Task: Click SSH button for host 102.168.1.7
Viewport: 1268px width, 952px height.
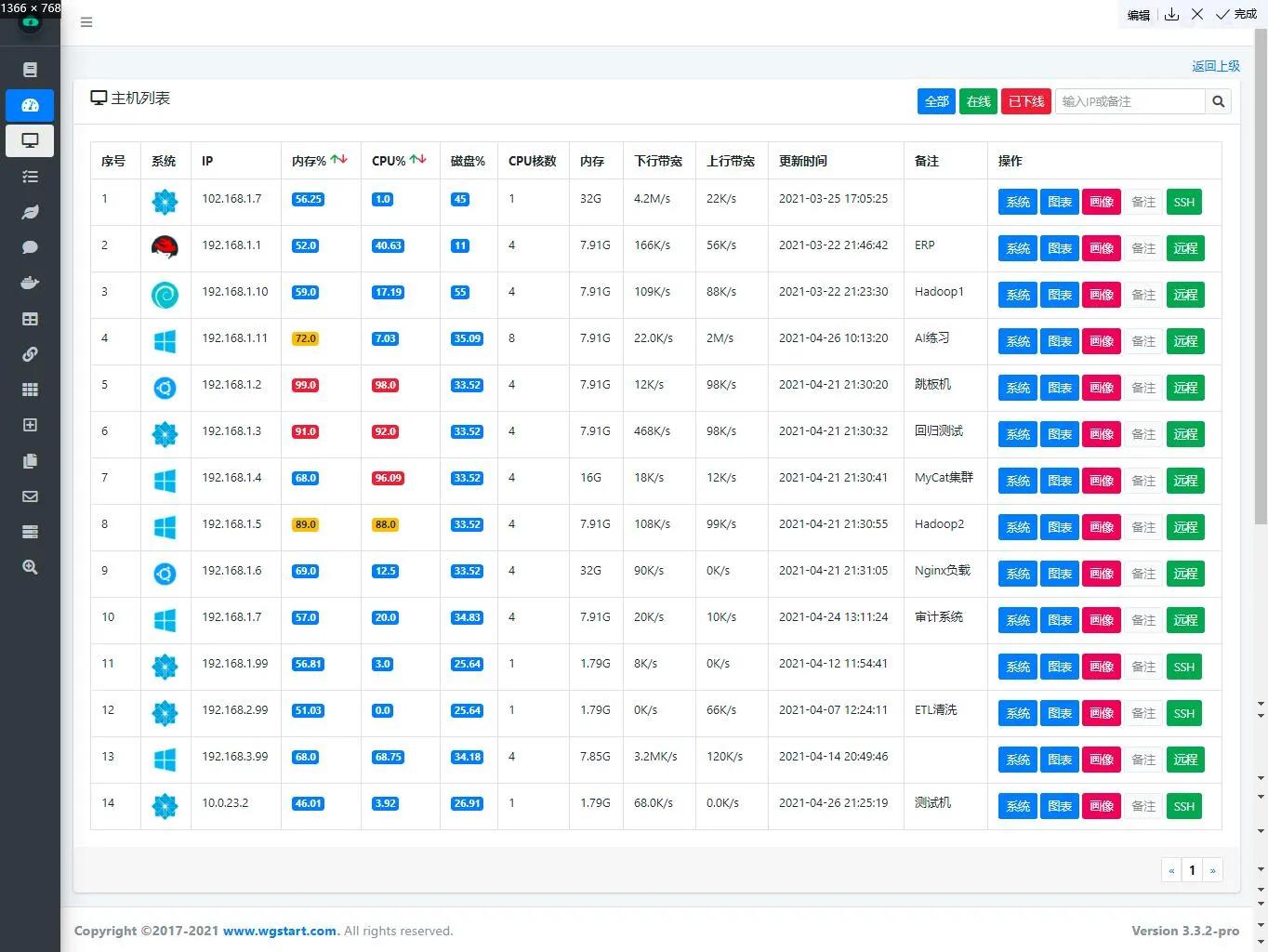Action: (1183, 202)
